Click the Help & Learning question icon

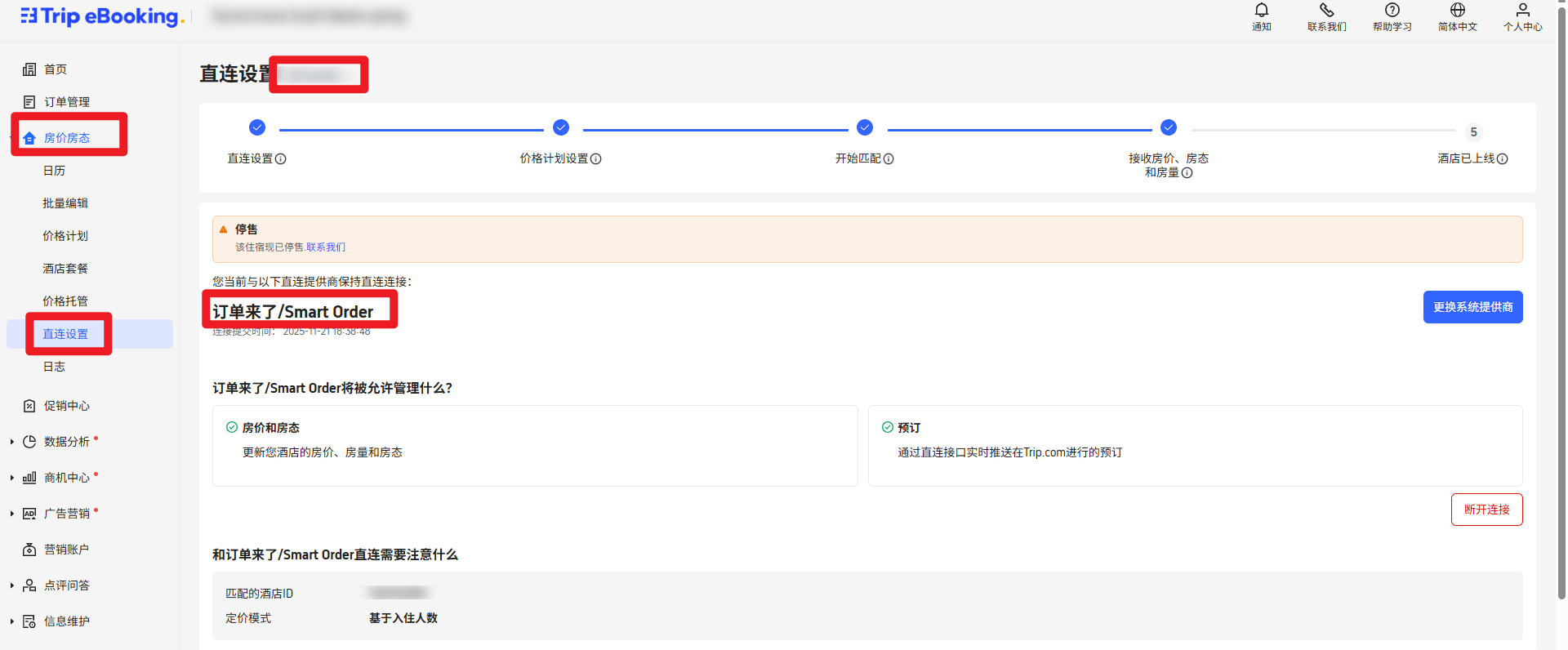point(1392,11)
